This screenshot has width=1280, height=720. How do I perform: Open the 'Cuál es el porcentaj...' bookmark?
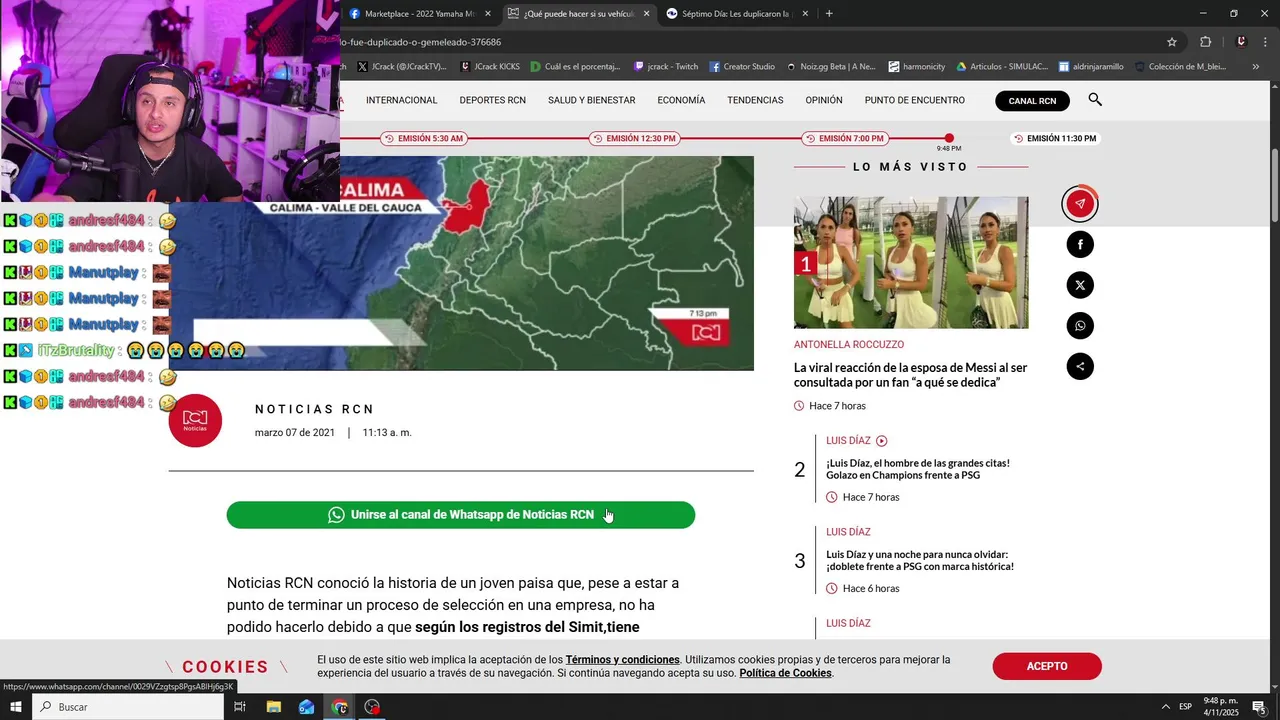pos(575,67)
